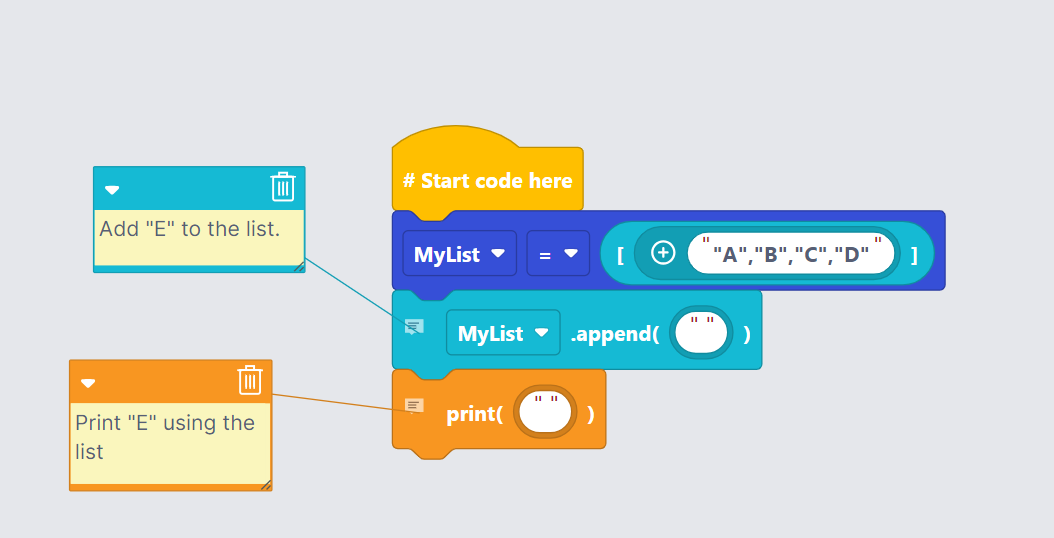1054x538 pixels.
Task: Delete the "Add E to the list" comment
Action: pos(283,188)
